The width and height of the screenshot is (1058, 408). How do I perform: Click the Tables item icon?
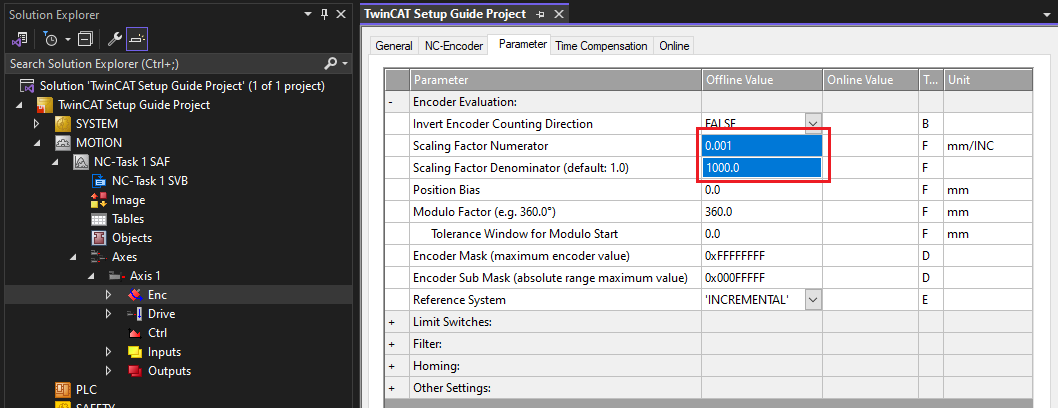(x=99, y=219)
